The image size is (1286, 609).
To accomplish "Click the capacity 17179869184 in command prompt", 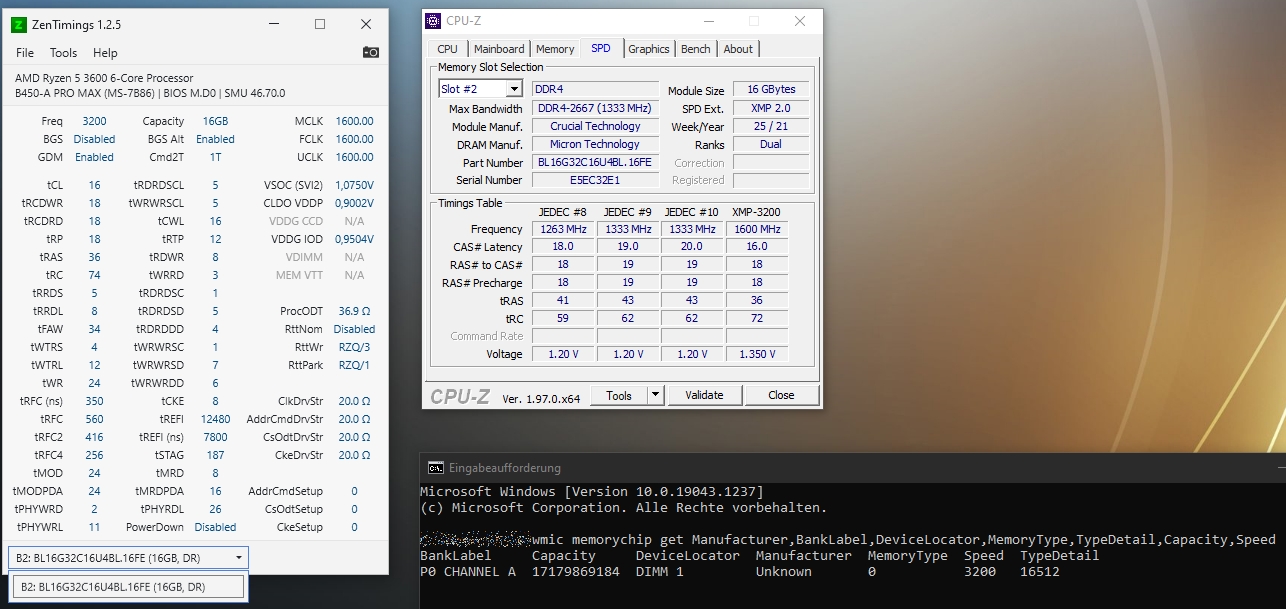I will pos(575,572).
